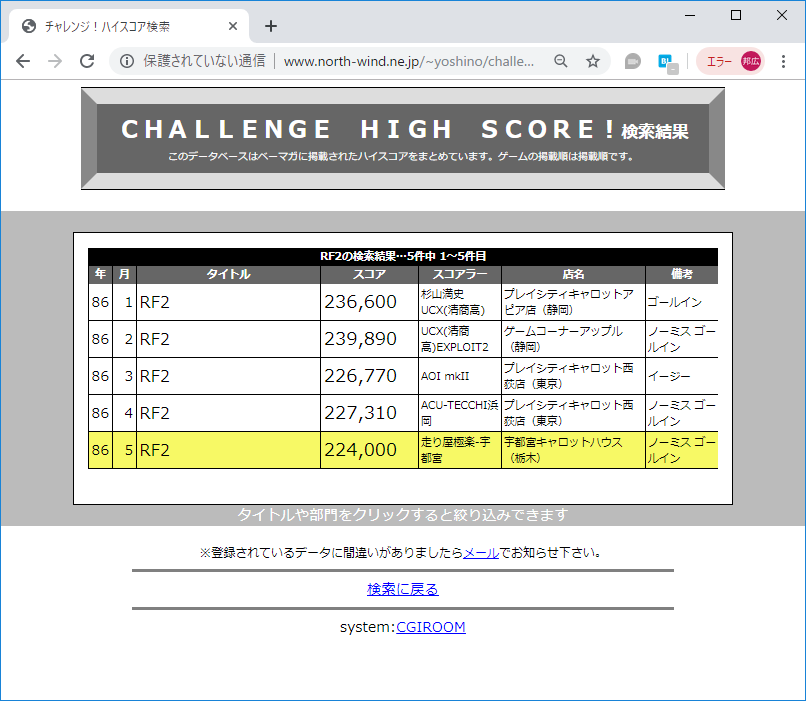This screenshot has width=806, height=701.
Task: Open the zoom magnifier in the address bar
Action: pos(560,61)
